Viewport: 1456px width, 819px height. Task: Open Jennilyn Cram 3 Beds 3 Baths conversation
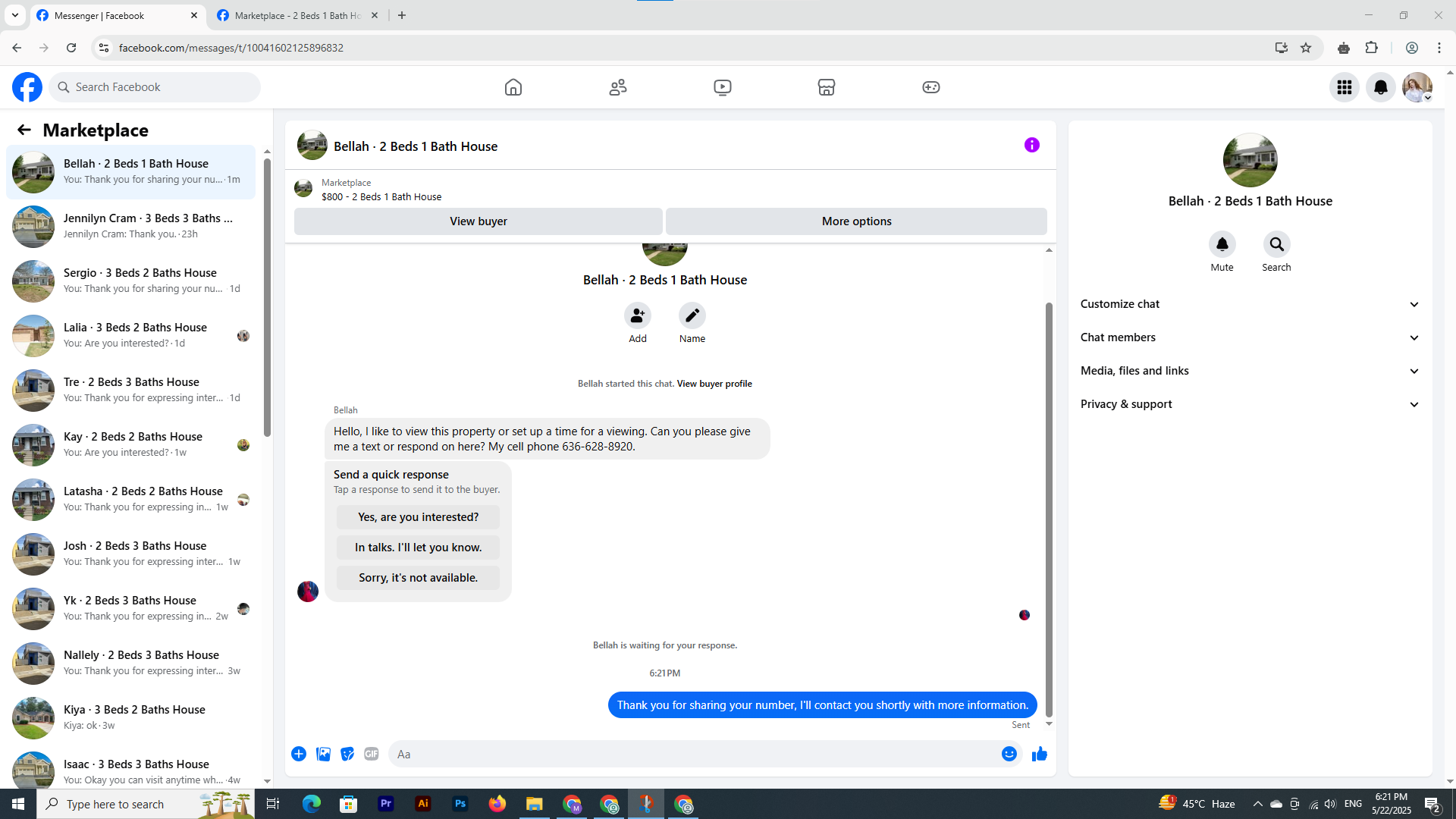click(131, 226)
